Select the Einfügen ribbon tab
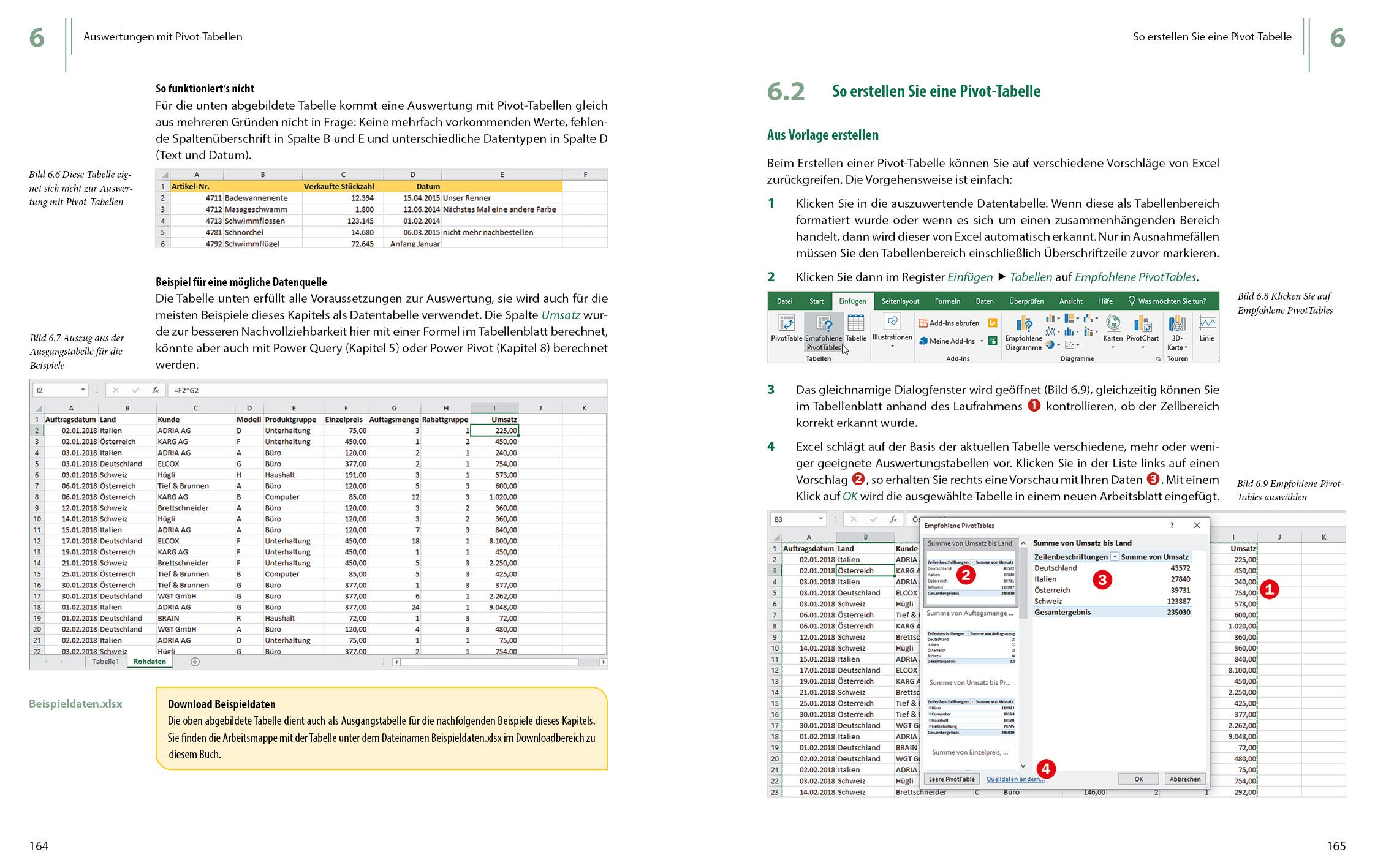Screen dimensions: 1375x868 pos(852,301)
